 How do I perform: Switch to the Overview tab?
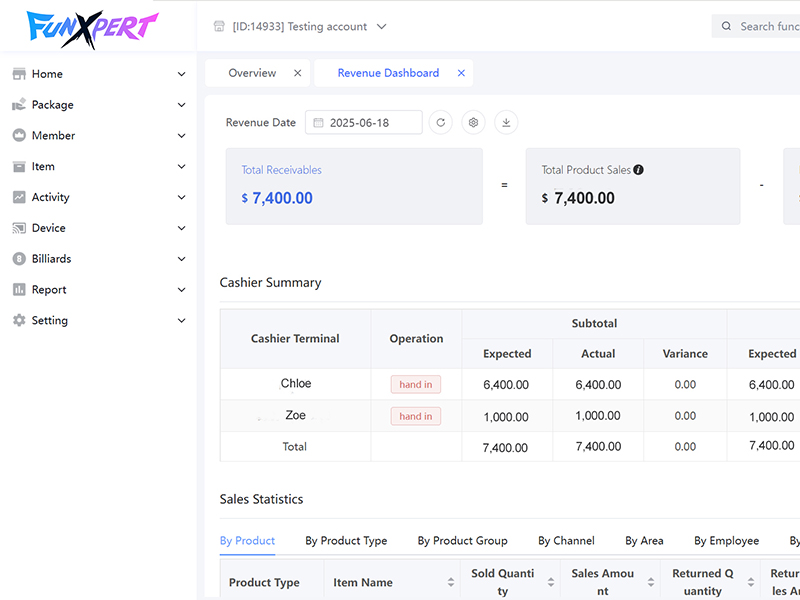pos(252,73)
